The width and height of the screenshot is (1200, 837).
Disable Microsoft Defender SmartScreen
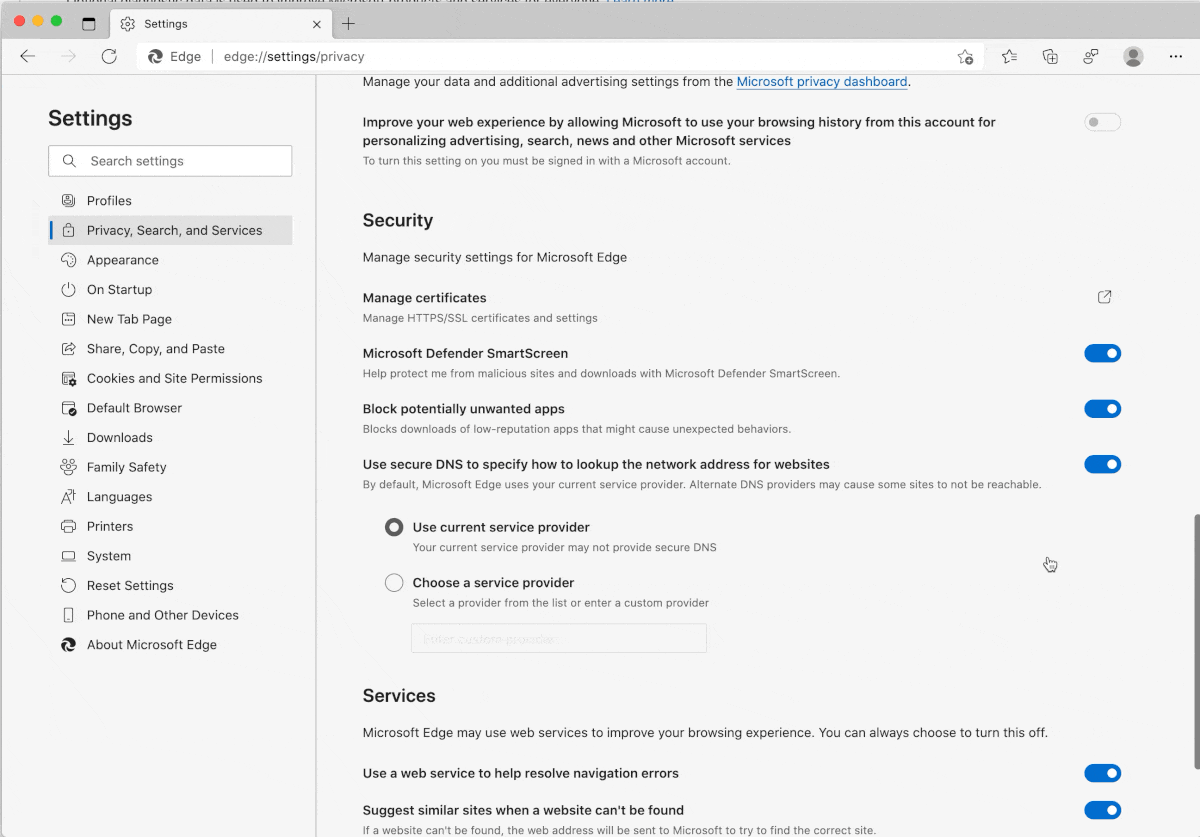point(1102,353)
